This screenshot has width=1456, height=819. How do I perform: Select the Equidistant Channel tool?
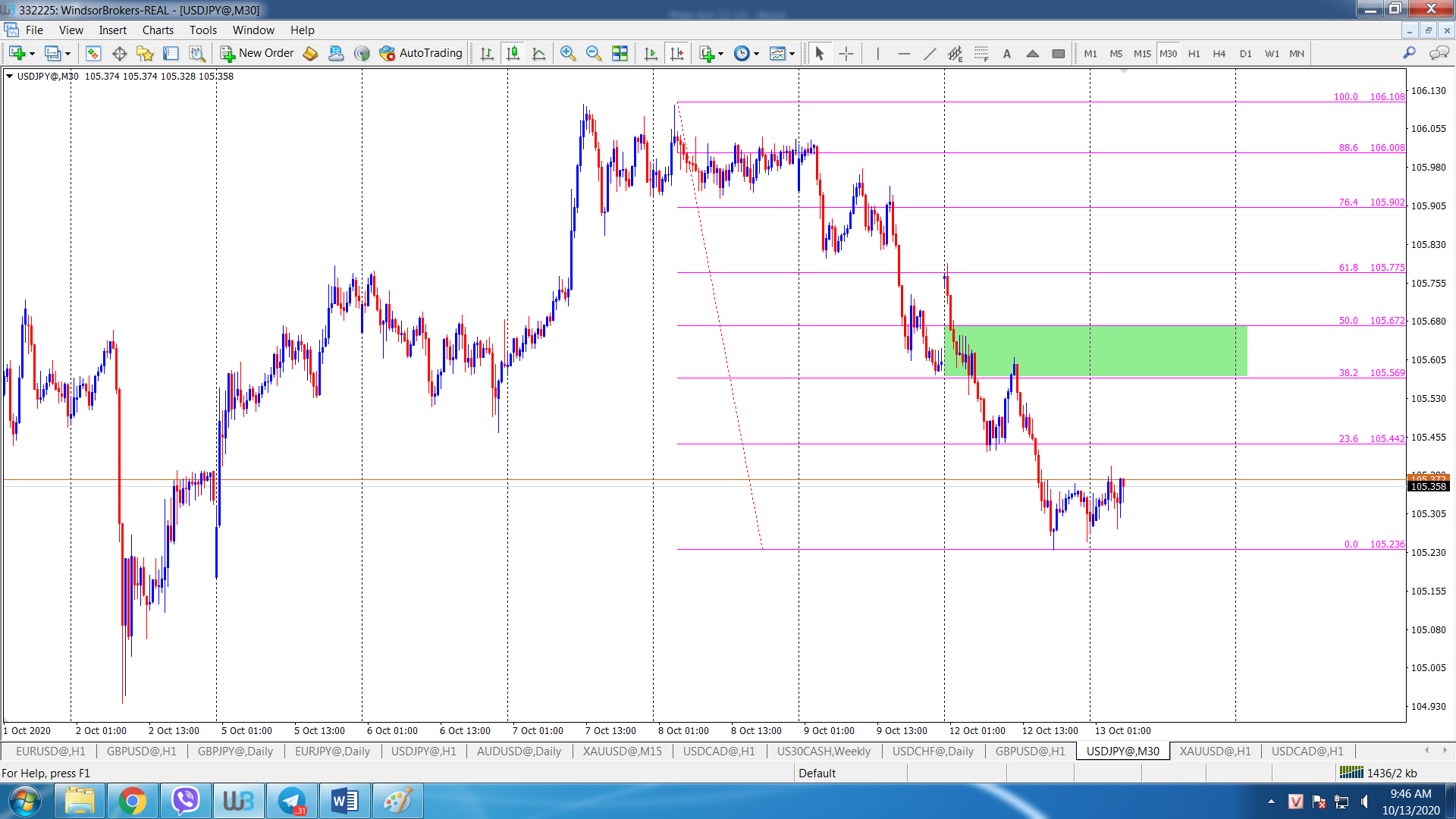(x=955, y=53)
